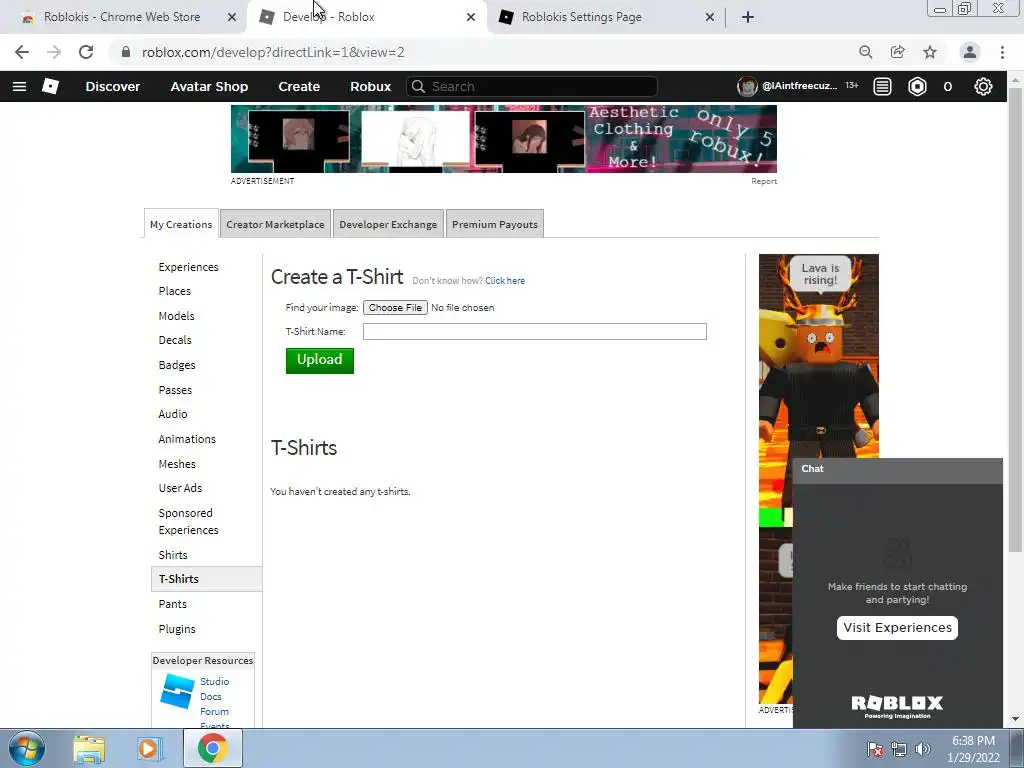Select Pants in the sidebar
Image resolution: width=1024 pixels, height=768 pixels.
(x=172, y=604)
